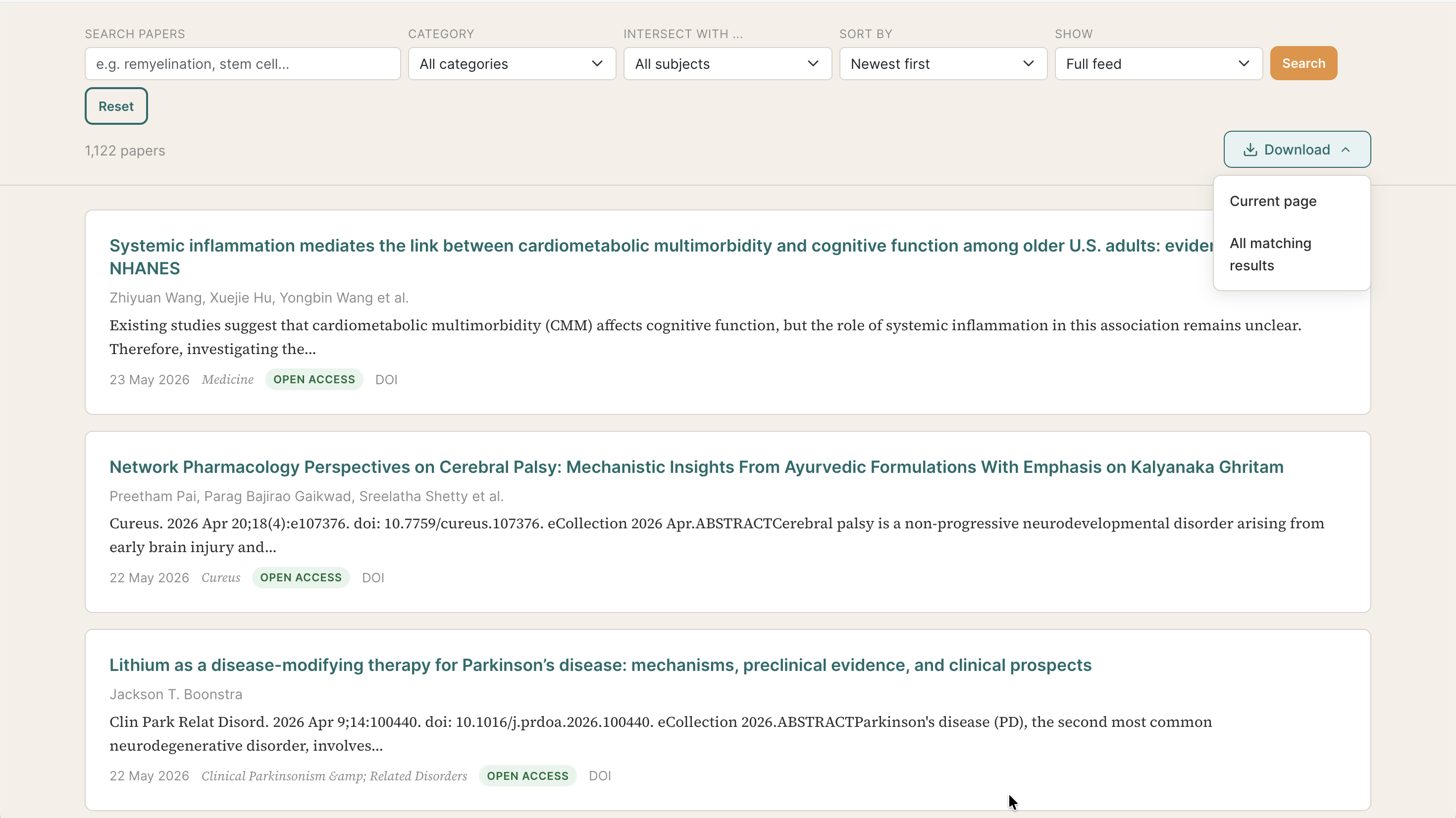Click Open Access badge on Lithium paper
The height and width of the screenshot is (818, 1456).
tap(527, 775)
